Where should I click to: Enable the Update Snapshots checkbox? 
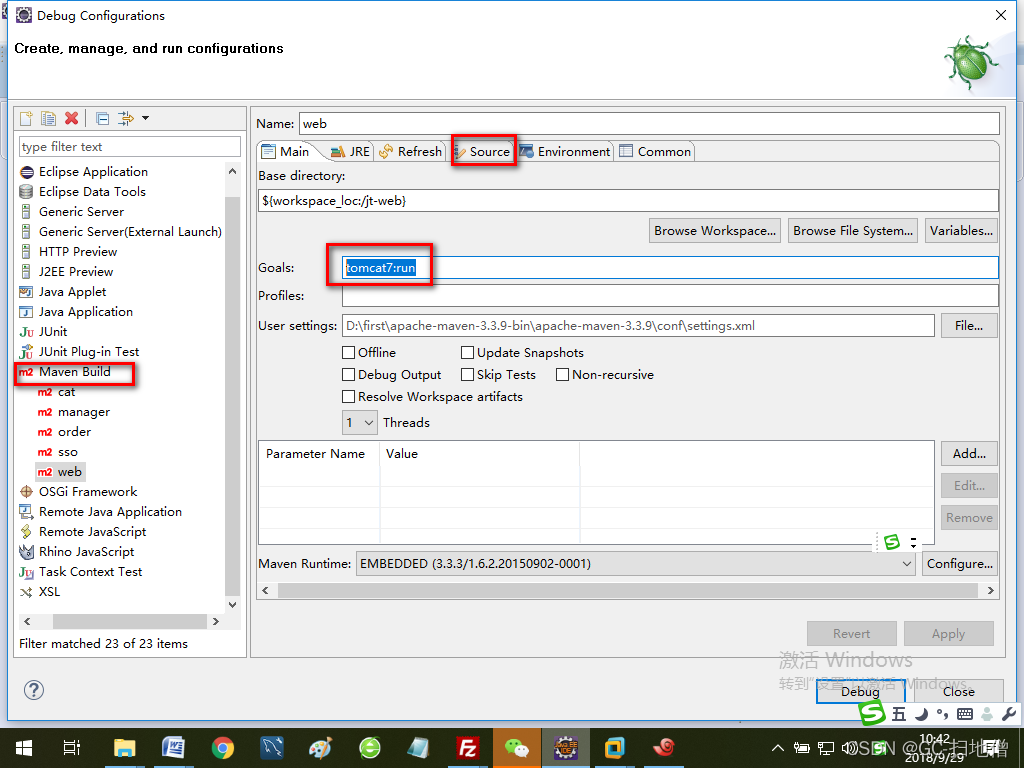(x=468, y=353)
